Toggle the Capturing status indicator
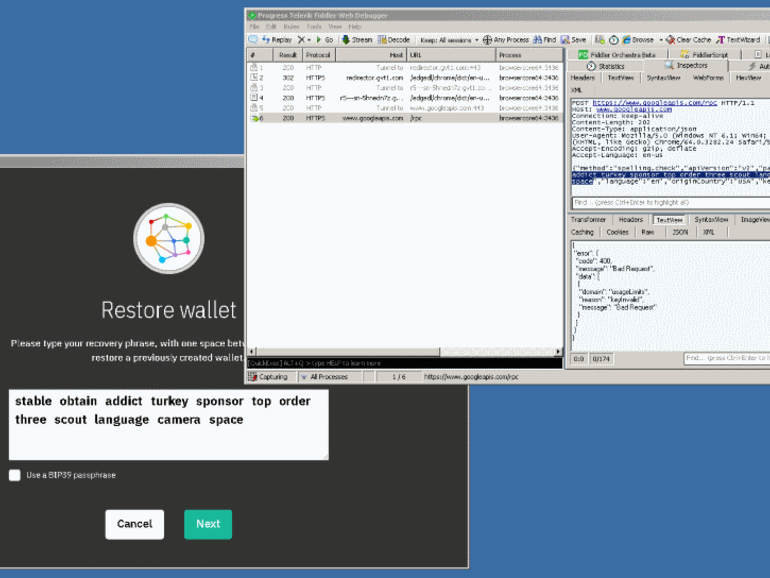 pos(267,377)
